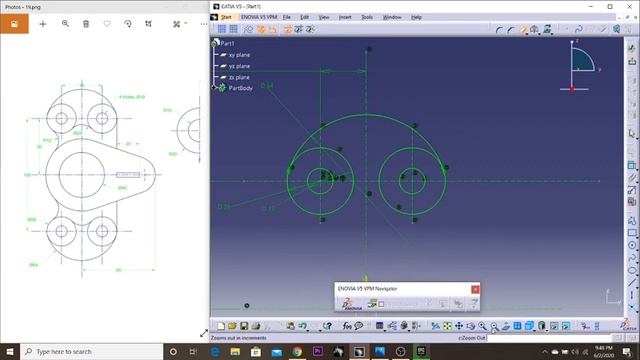Screen dimensions: 640x360
Task: Select the yz plane in the tree
Action: [x=239, y=66]
